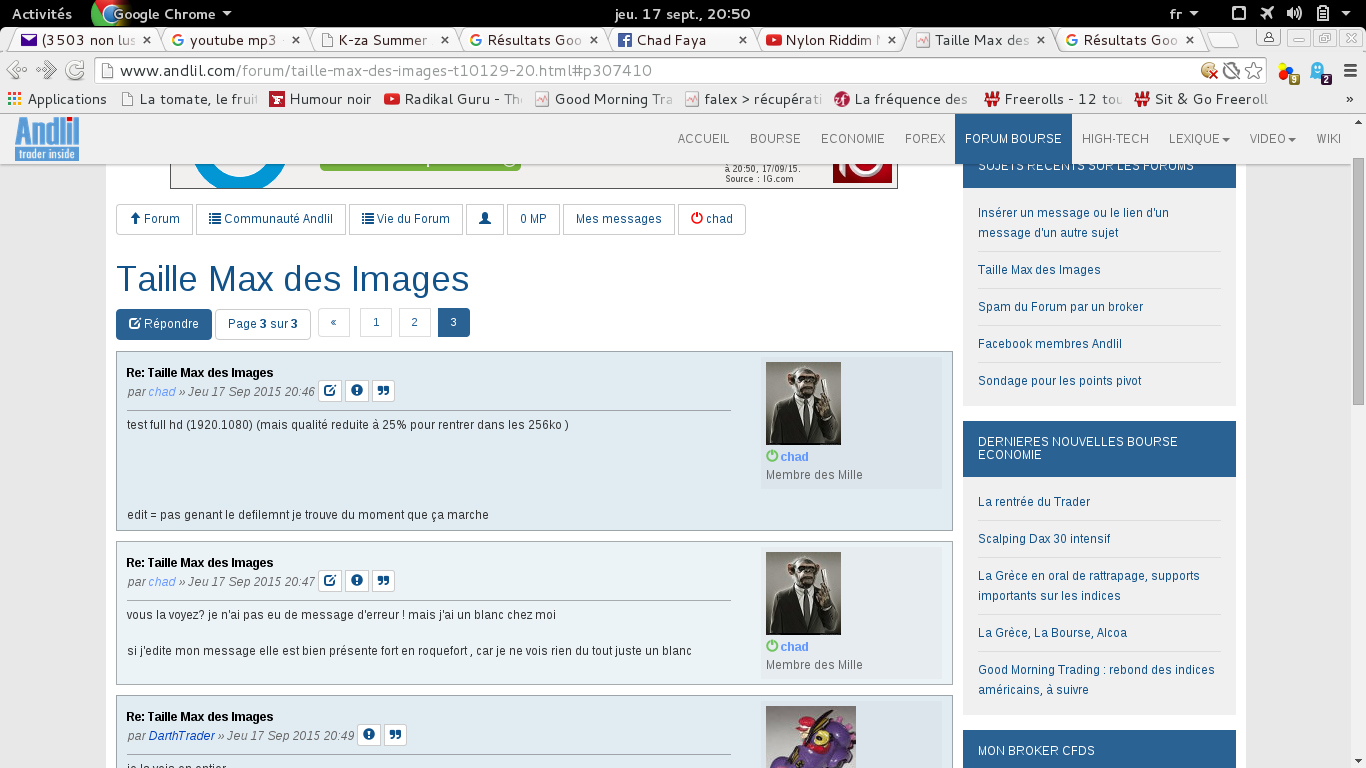Bookmark this page with the star icon
Image resolution: width=1366 pixels, height=768 pixels.
coord(1254,71)
